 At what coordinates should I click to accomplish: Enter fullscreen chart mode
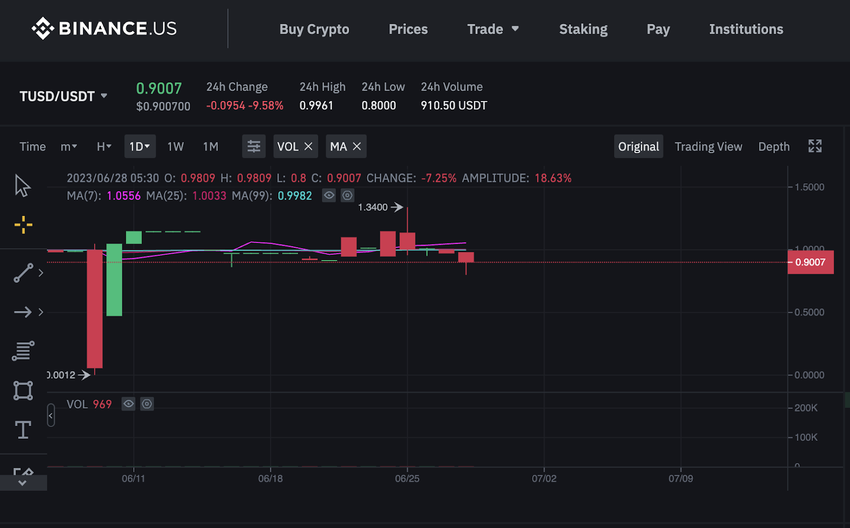click(815, 146)
